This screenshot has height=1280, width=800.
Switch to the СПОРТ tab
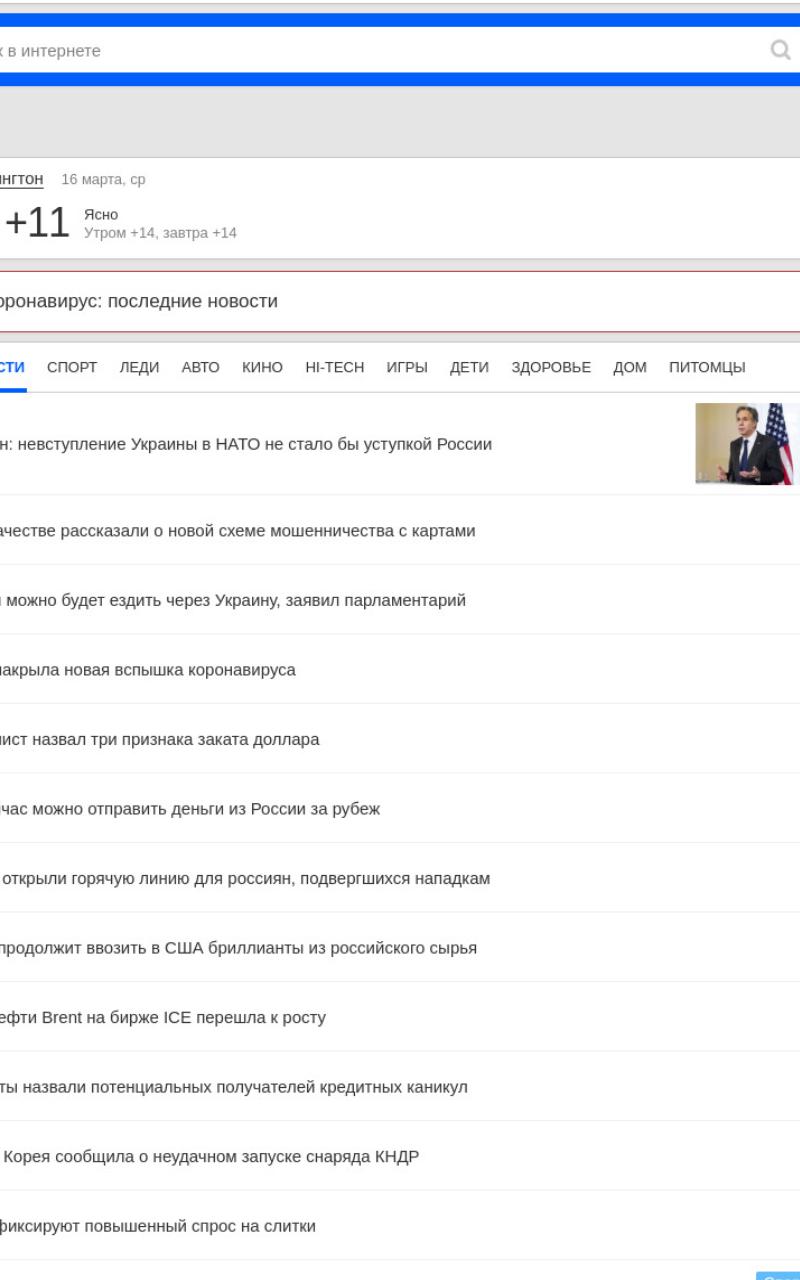72,367
